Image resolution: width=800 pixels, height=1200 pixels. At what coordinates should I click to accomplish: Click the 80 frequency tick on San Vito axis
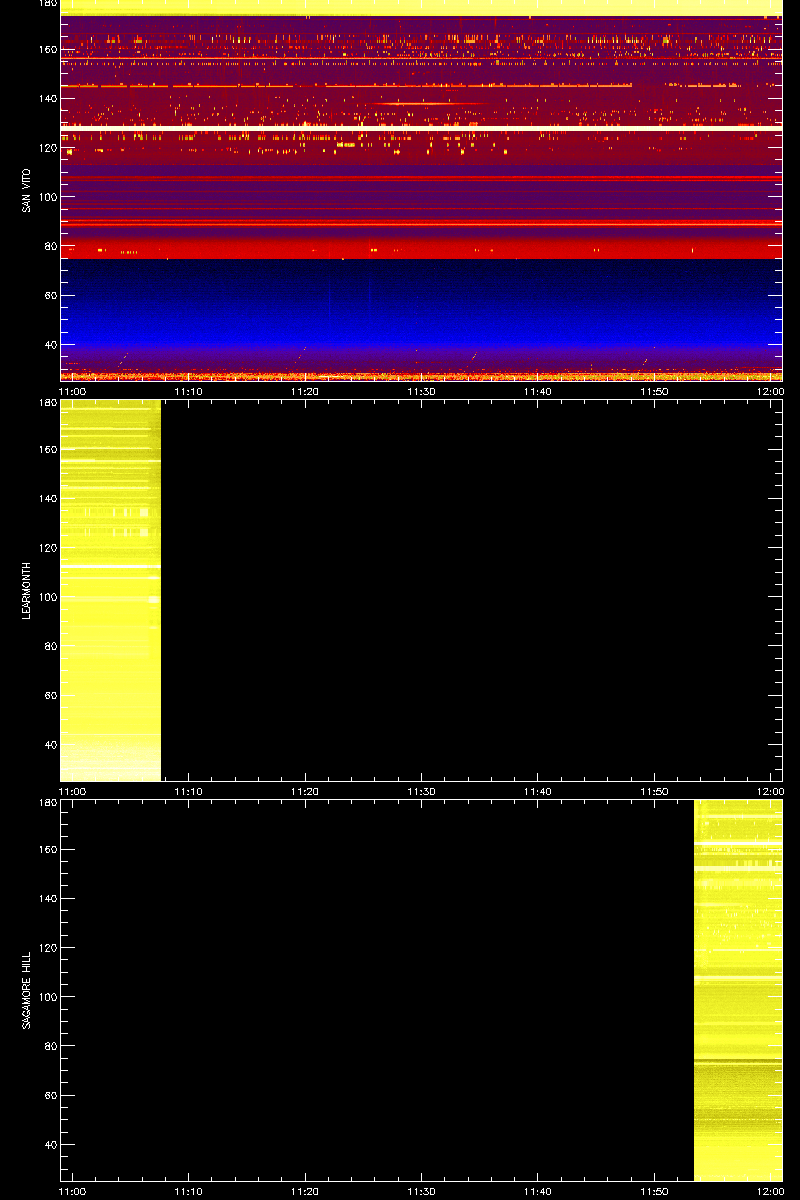tap(49, 246)
